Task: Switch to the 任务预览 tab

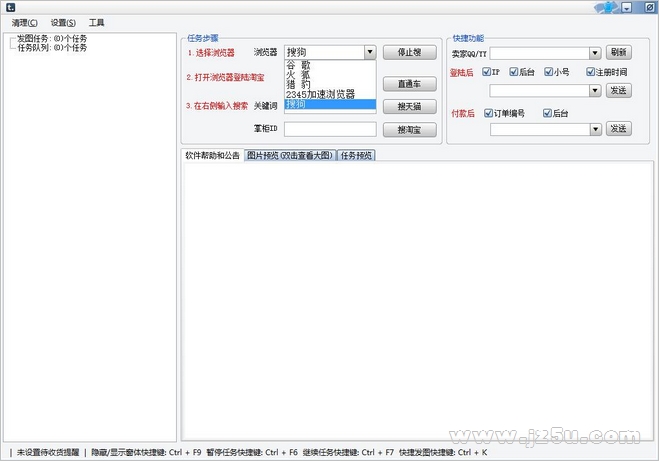Action: pyautogui.click(x=356, y=156)
